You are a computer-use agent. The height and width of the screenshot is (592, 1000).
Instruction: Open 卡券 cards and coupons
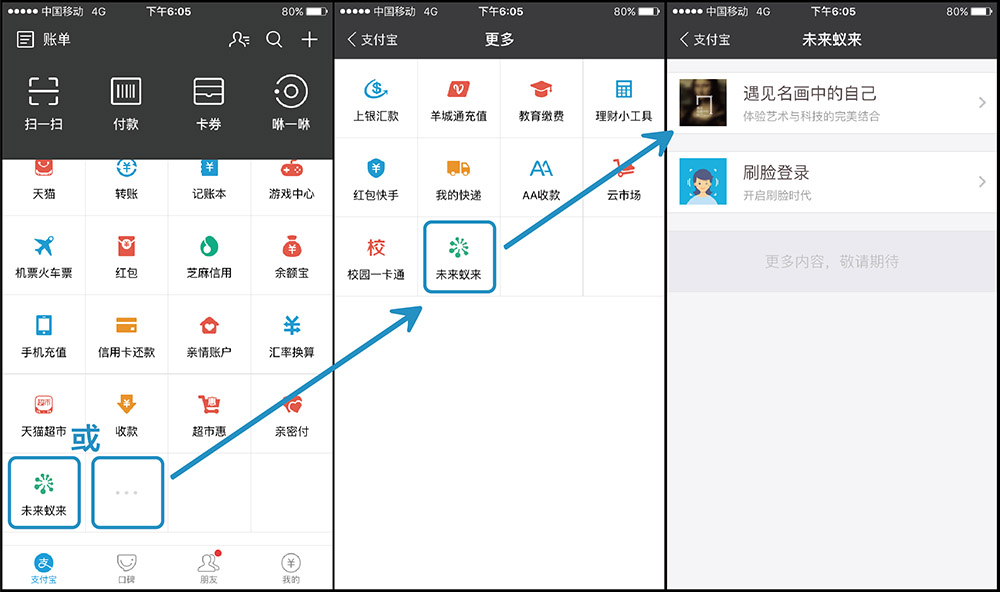tap(209, 103)
